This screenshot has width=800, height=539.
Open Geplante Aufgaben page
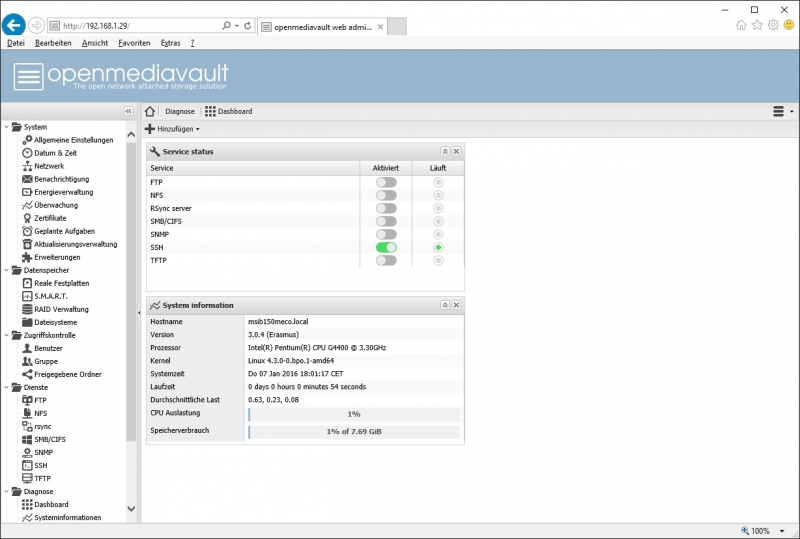tap(59, 231)
